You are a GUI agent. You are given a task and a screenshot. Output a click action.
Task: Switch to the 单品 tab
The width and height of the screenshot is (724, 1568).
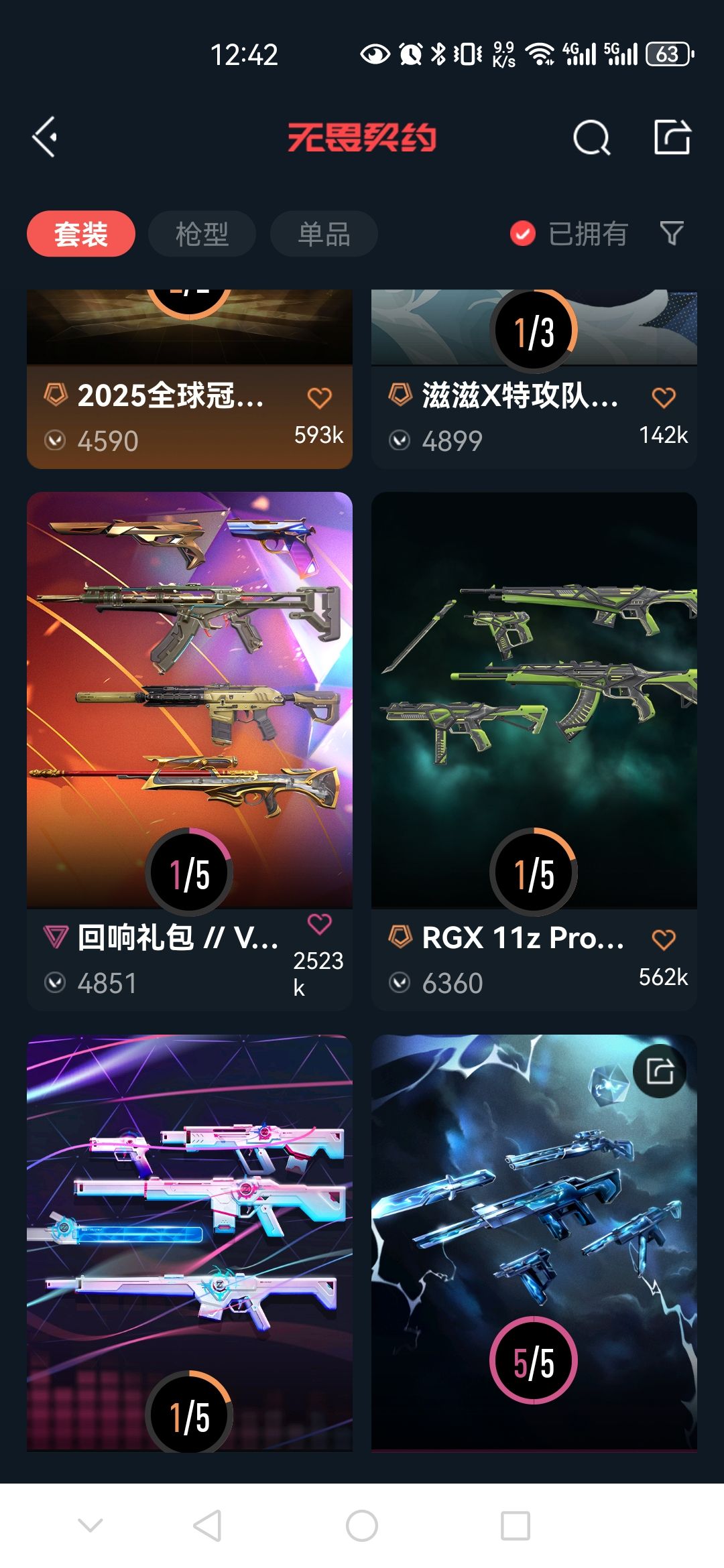point(324,234)
